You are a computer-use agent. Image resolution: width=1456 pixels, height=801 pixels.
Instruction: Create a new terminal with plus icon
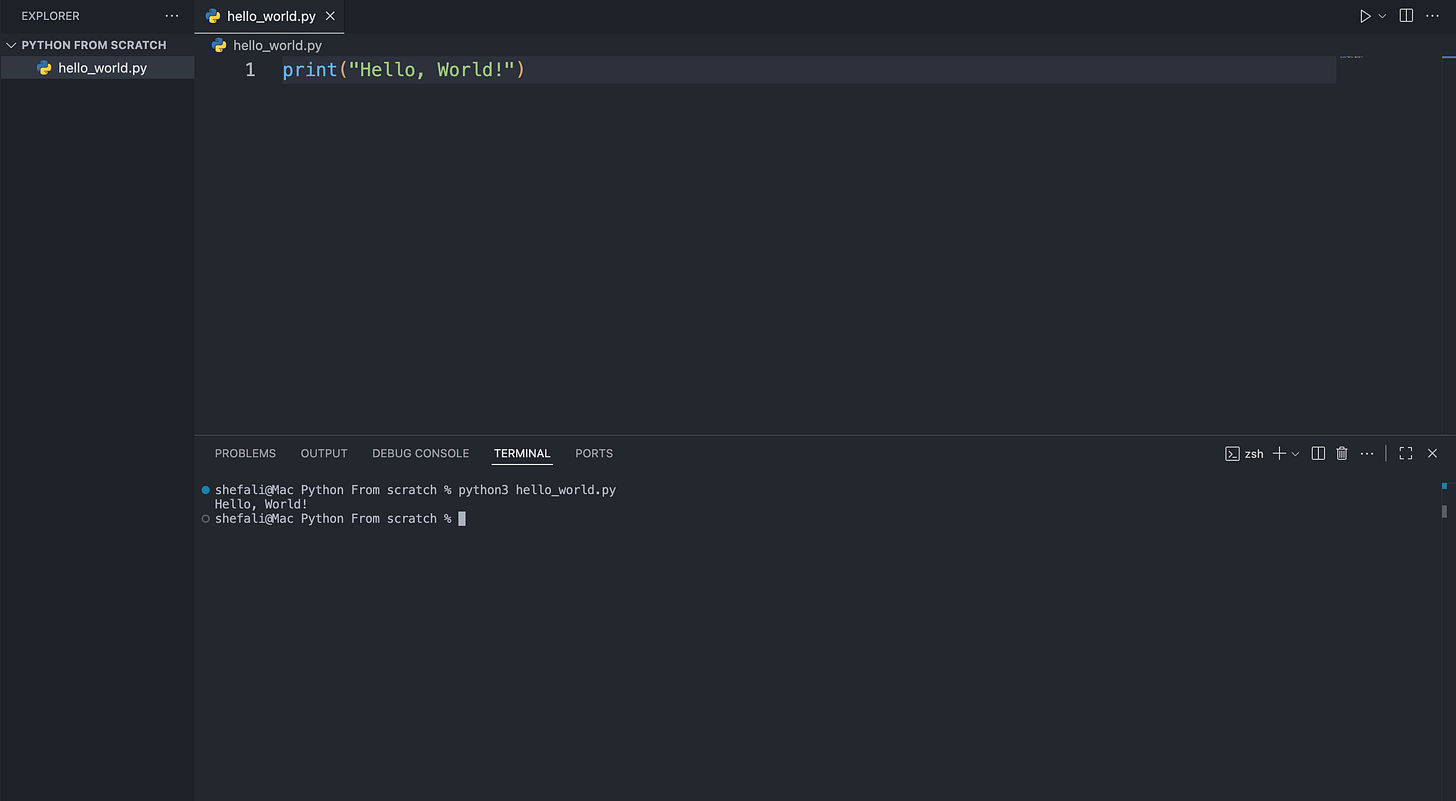point(1279,454)
